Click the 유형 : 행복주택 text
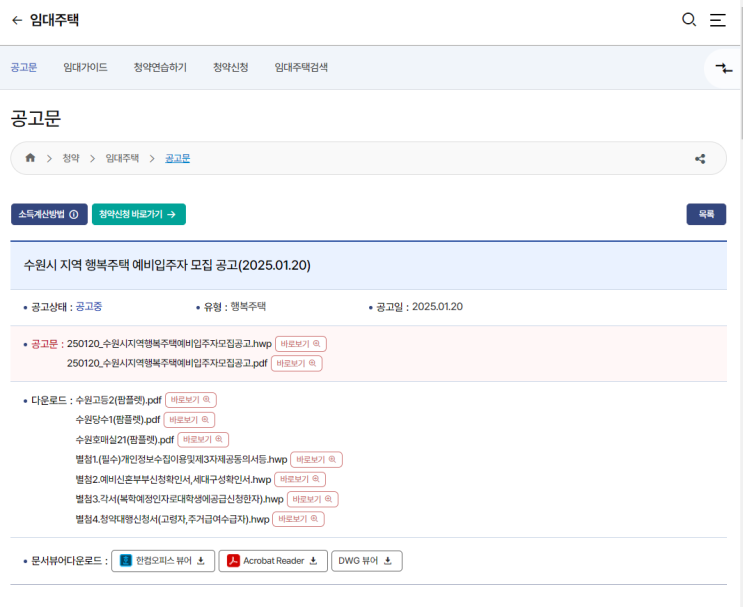The image size is (743, 607). click(x=235, y=307)
